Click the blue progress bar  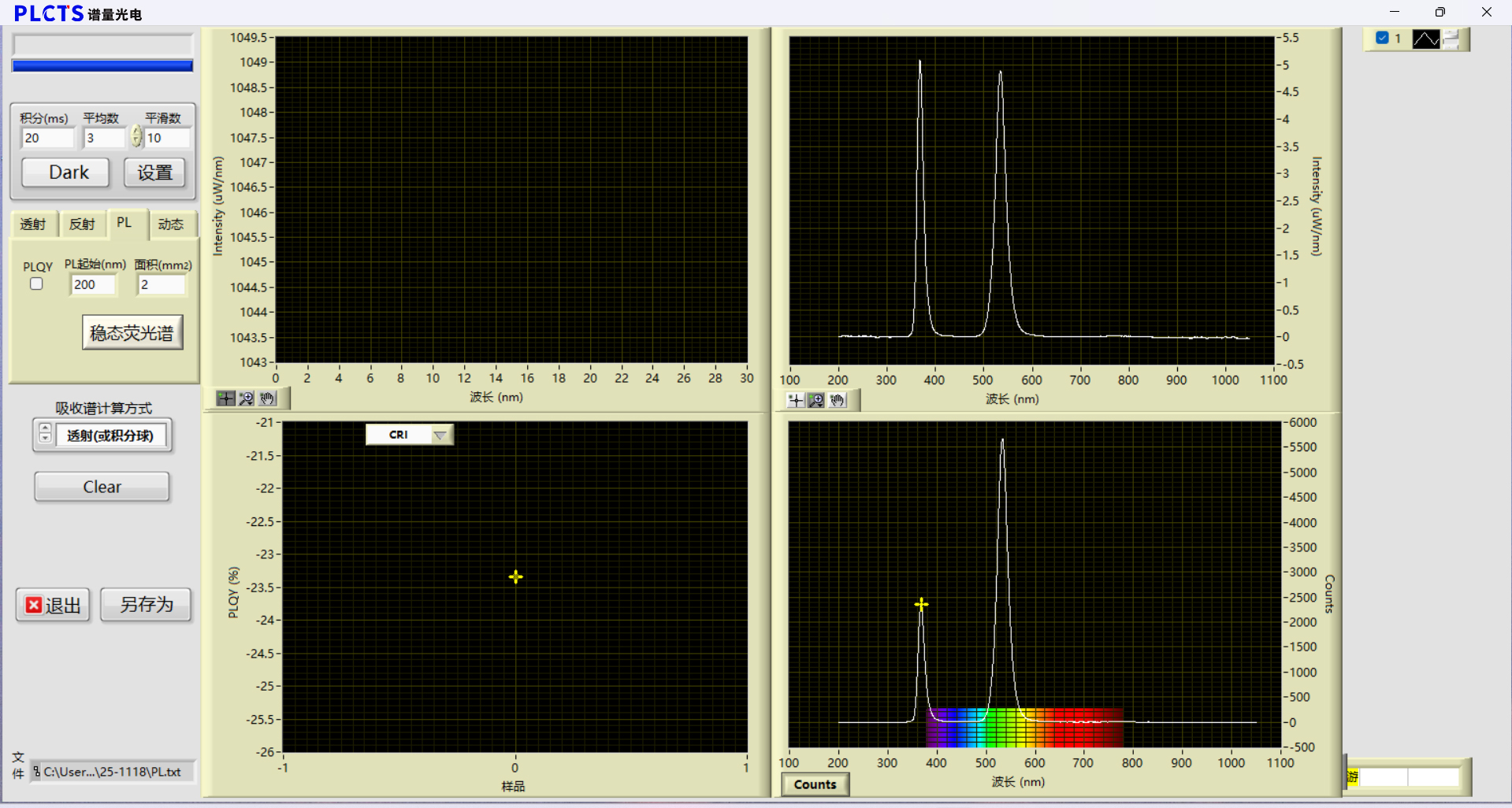(102, 66)
